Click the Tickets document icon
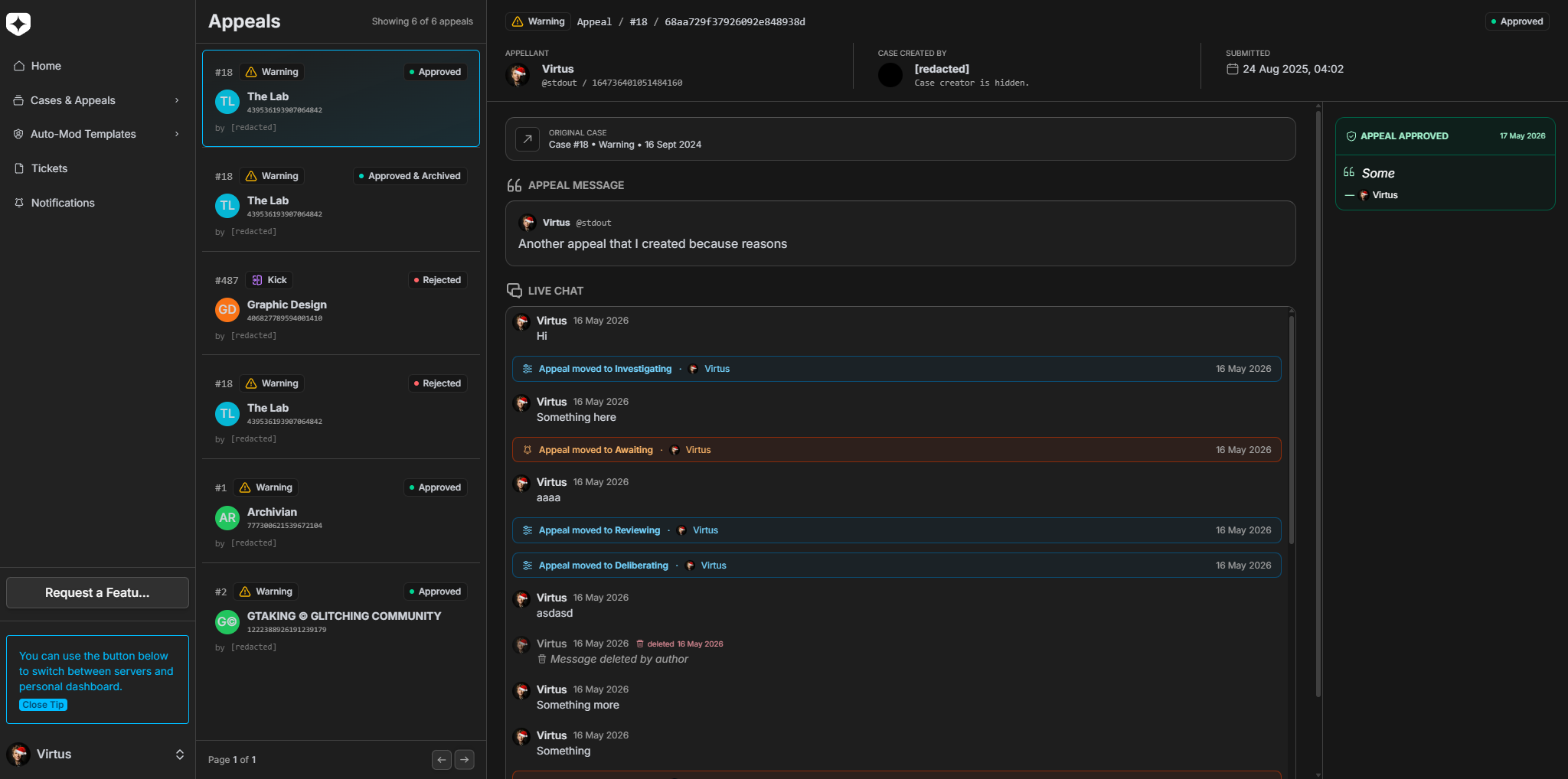The width and height of the screenshot is (1568, 779). point(19,168)
